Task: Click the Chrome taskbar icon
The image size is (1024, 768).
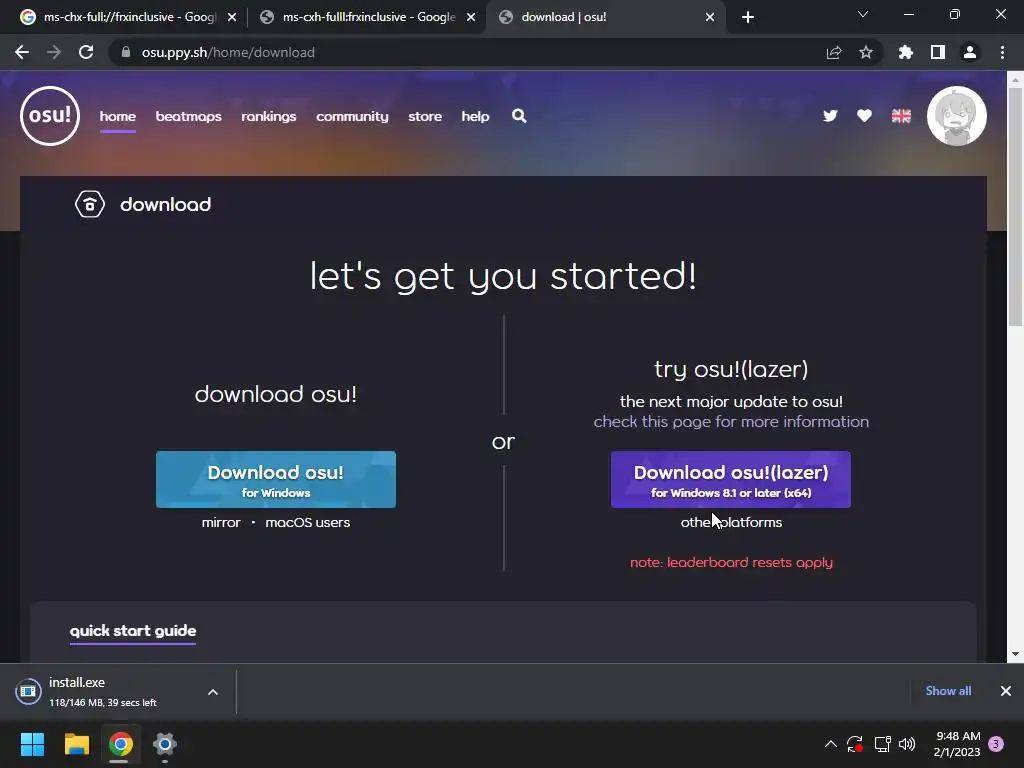Action: pyautogui.click(x=120, y=744)
